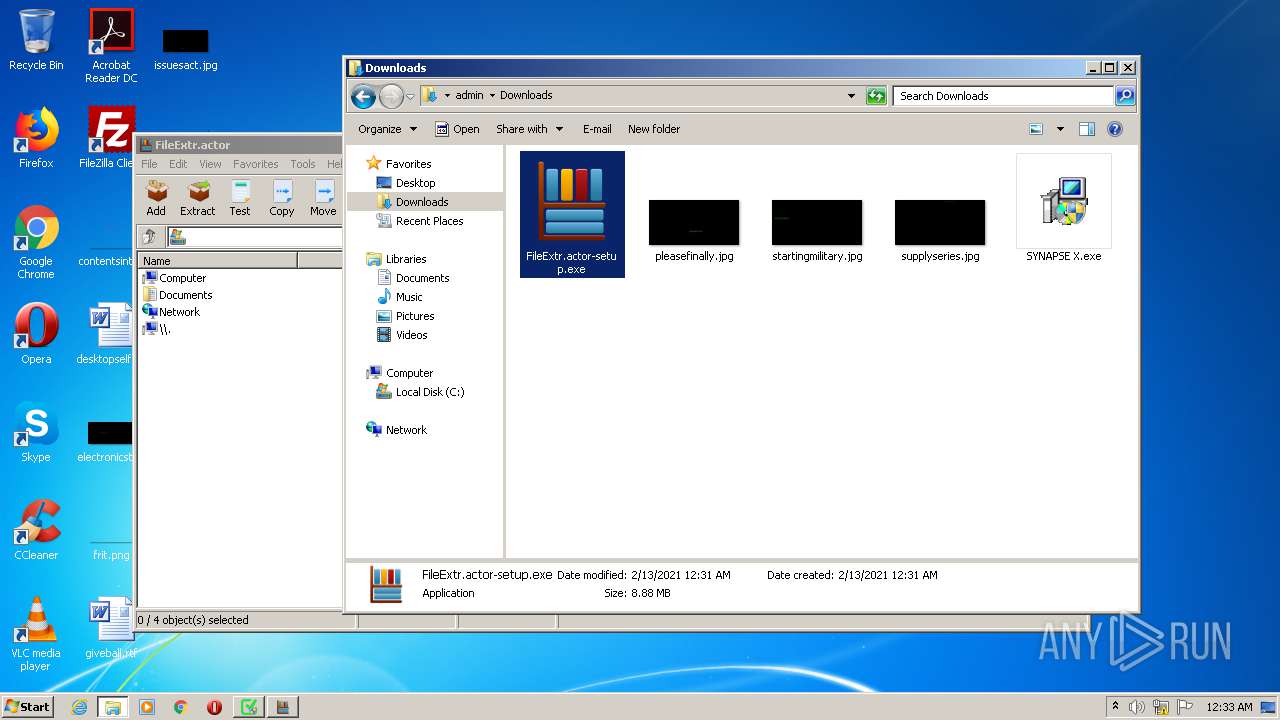Select the pleasefinally.jpg thumbnail
1280x720 pixels.
tap(694, 223)
